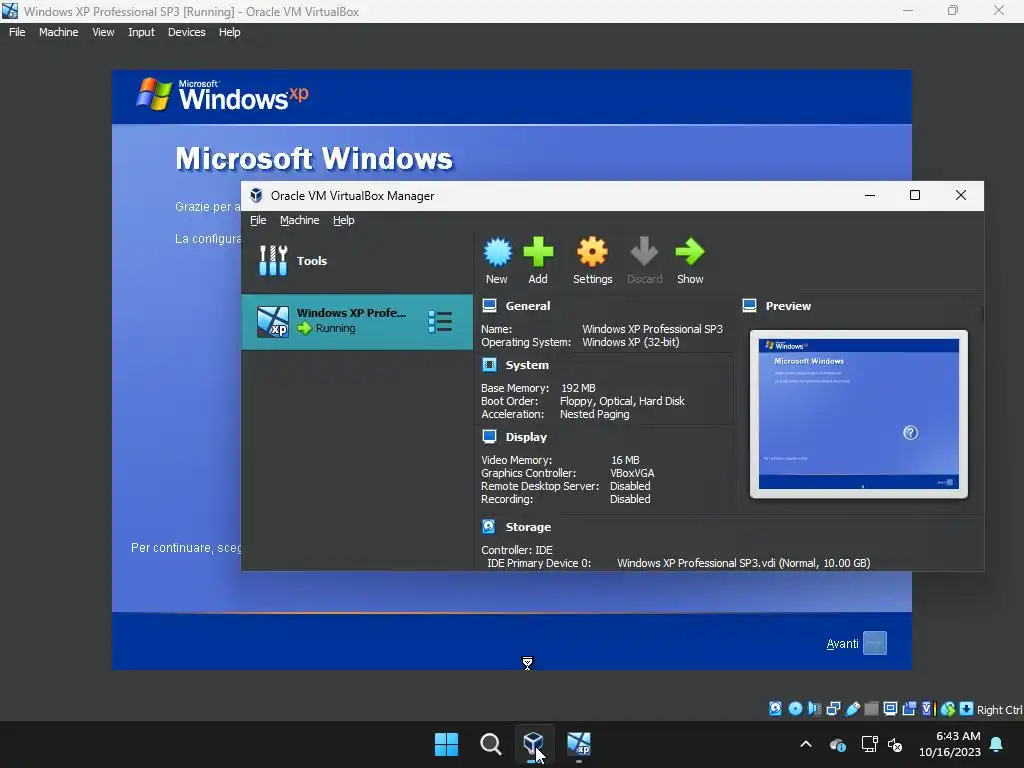Screen dimensions: 1024x768
Task: Click the Base Memory value 192 MB
Action: pos(578,388)
